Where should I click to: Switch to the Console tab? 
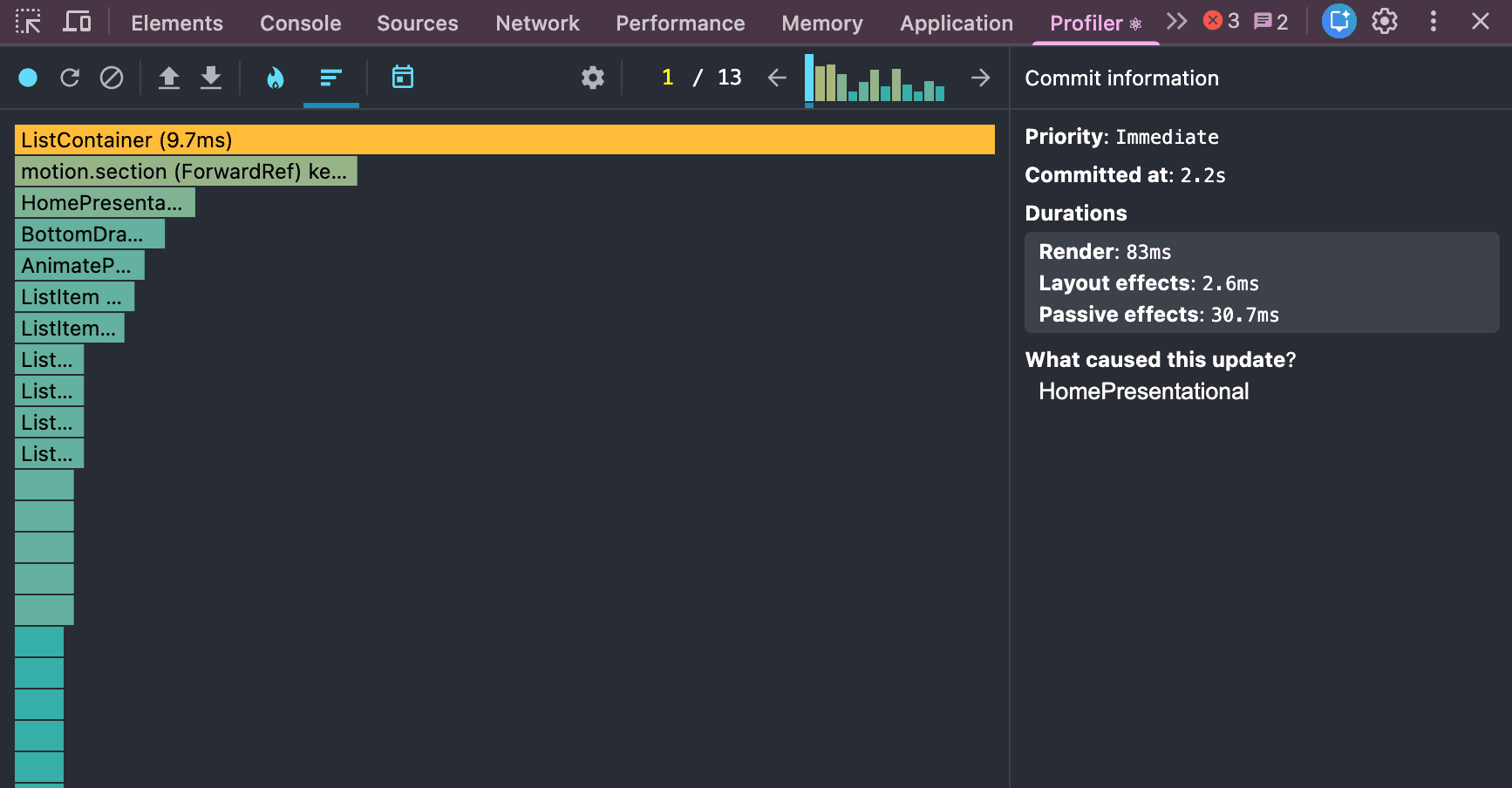click(x=300, y=24)
